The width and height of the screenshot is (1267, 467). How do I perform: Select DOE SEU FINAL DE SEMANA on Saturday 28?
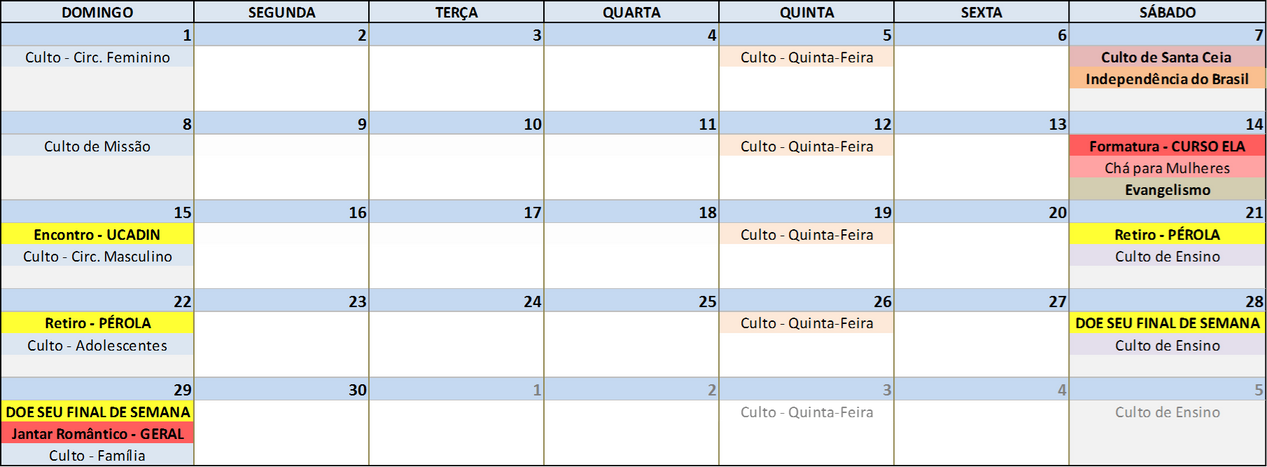point(1167,323)
